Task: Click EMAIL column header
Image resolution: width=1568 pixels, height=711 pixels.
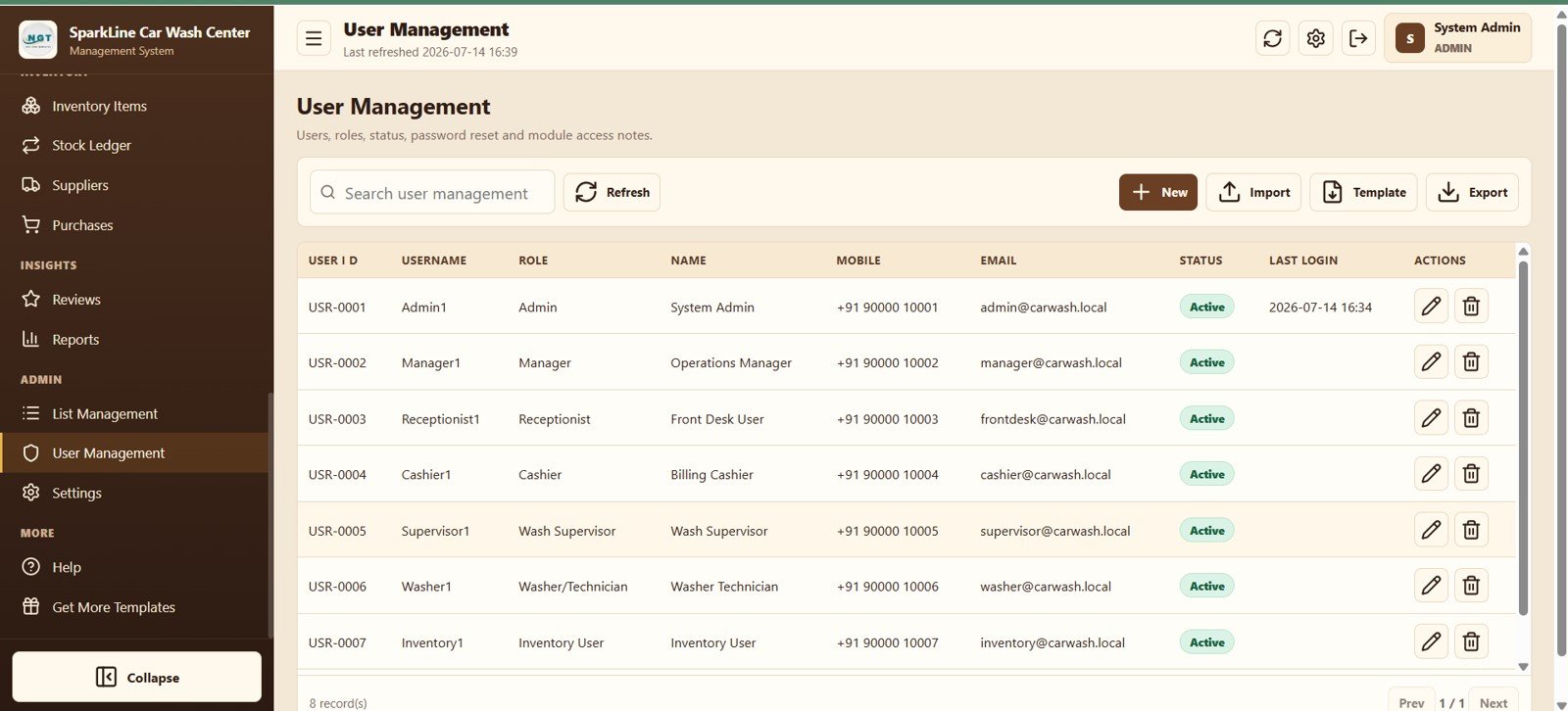Action: point(999,261)
